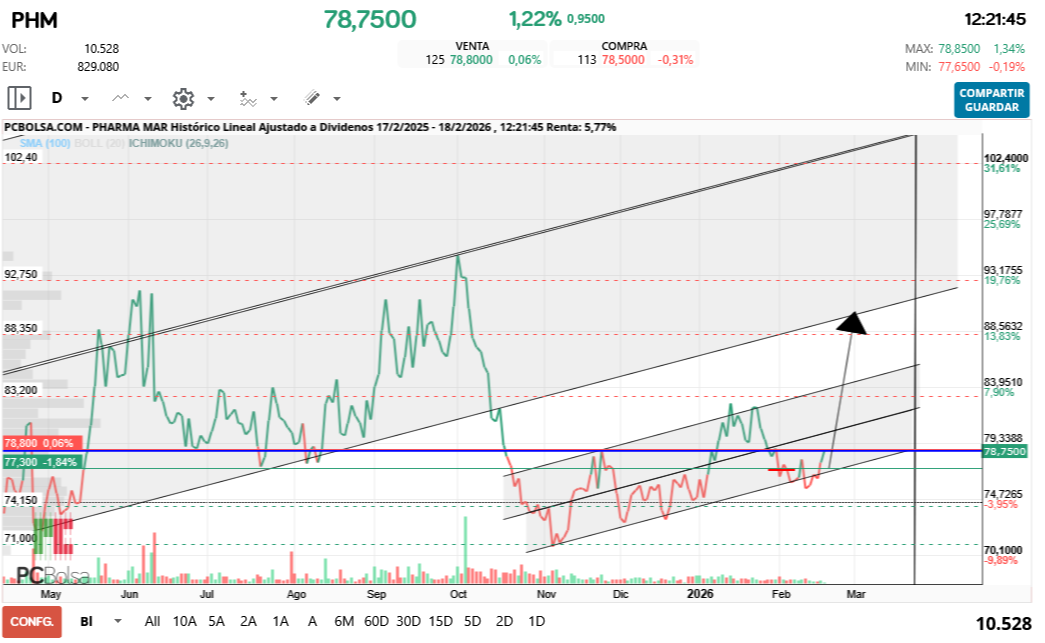Toggle the ICHIMOKU (26,9,26) indicator label
This screenshot has width=1045, height=643.
[179, 143]
